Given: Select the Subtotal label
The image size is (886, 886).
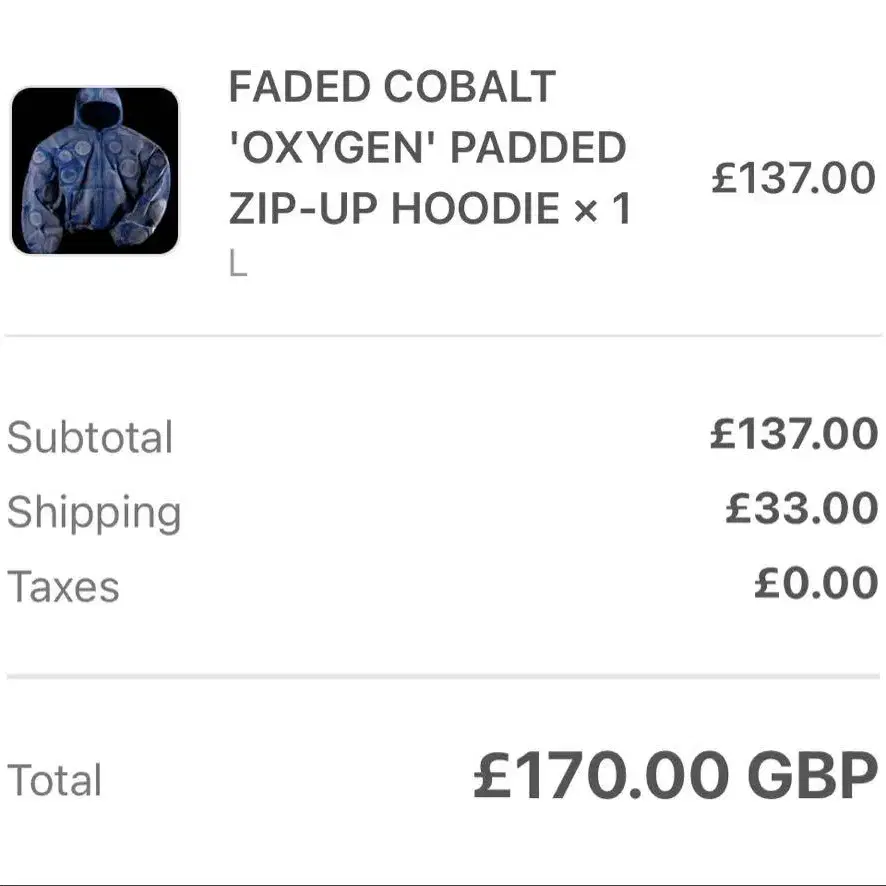Looking at the screenshot, I should 90,437.
